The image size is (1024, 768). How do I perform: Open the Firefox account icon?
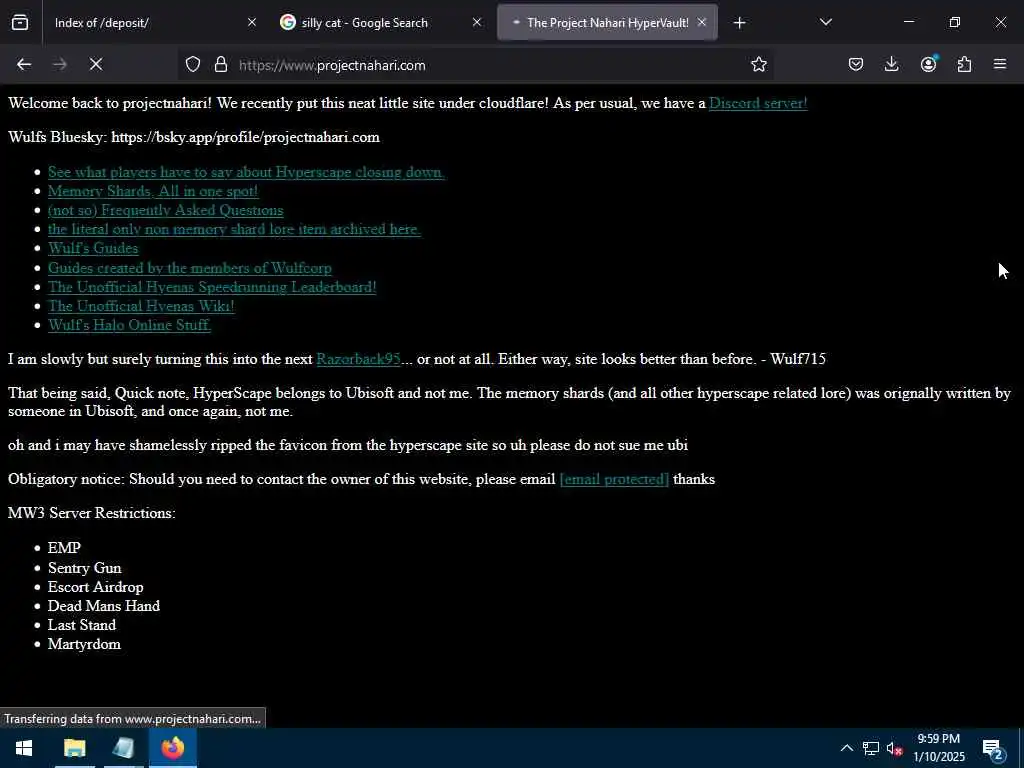pos(928,64)
